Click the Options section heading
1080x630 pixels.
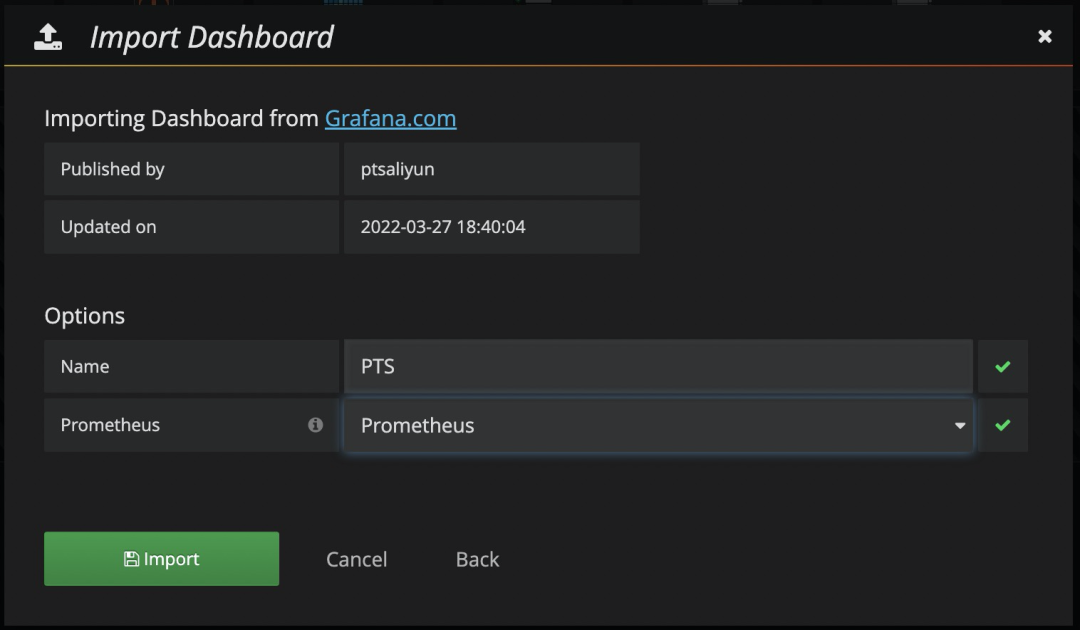pyautogui.click(x=84, y=316)
